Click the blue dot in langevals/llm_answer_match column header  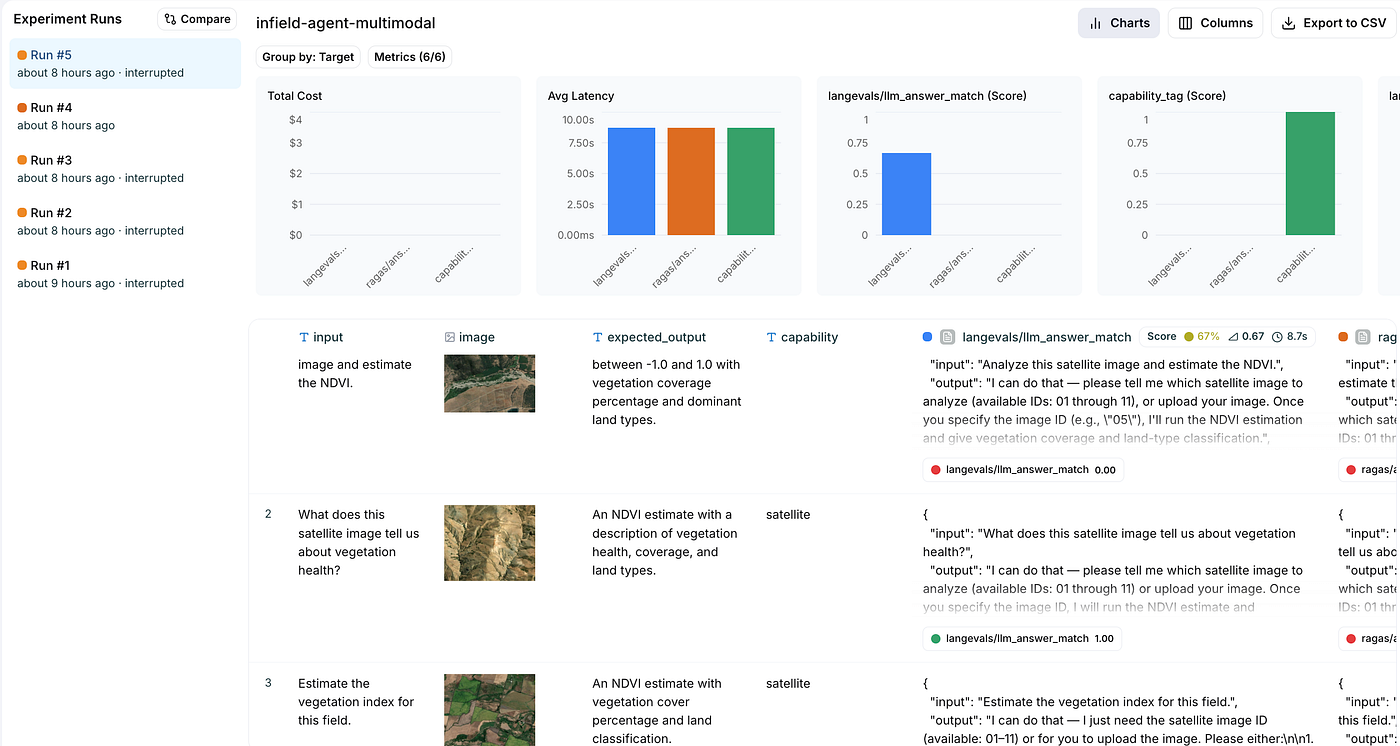pyautogui.click(x=927, y=338)
